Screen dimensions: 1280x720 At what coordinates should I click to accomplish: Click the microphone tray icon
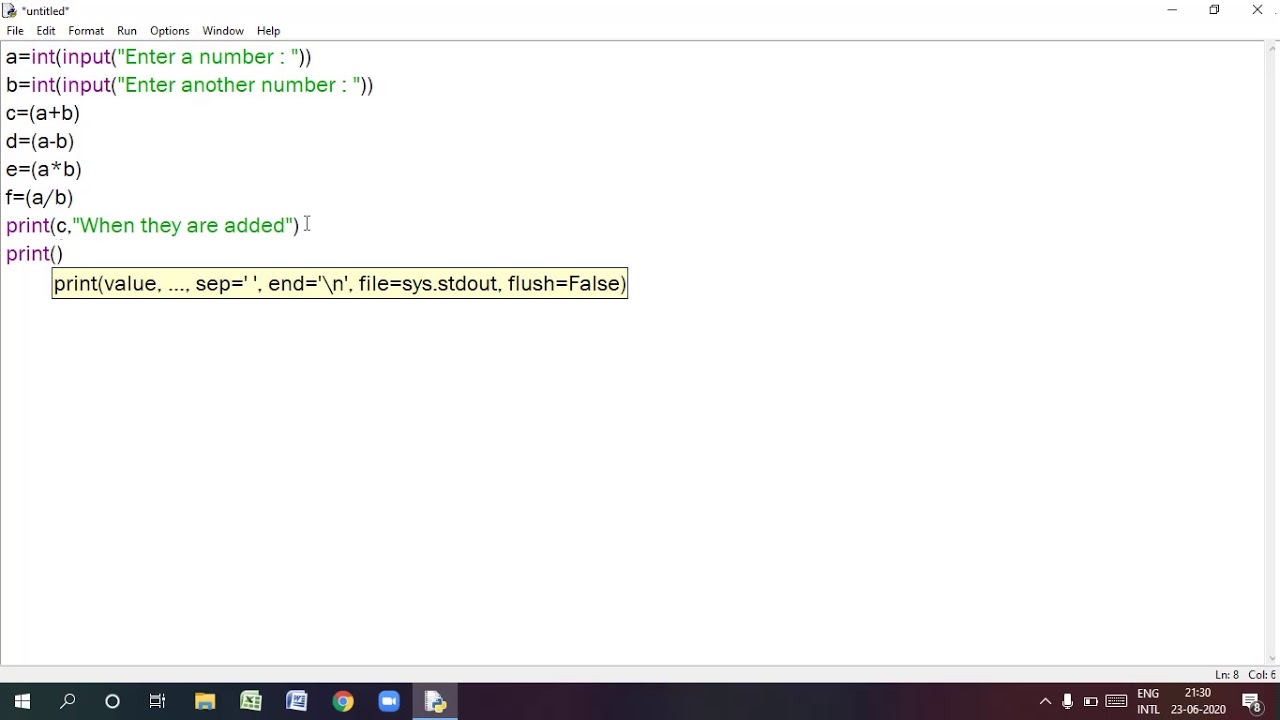(x=1068, y=702)
